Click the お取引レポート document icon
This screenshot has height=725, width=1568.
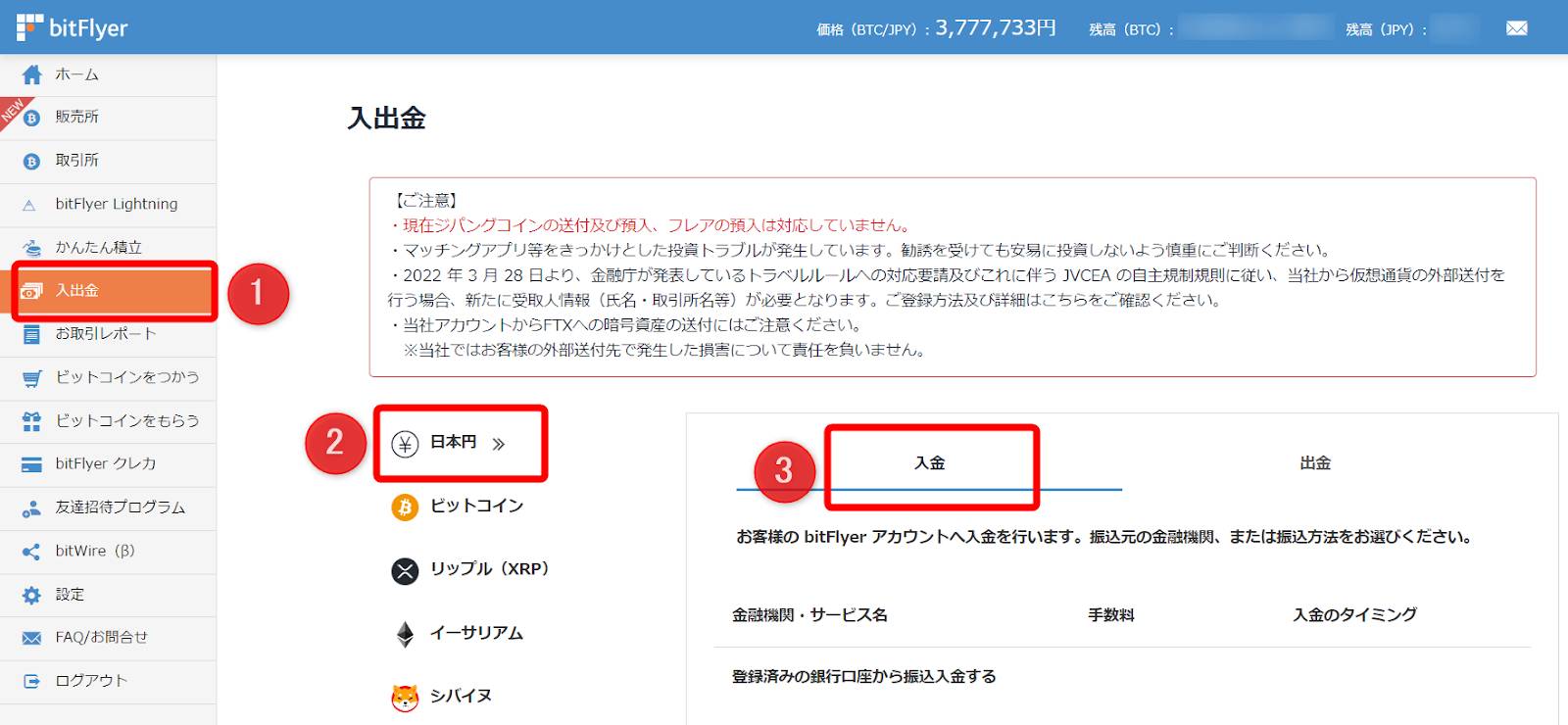pos(32,334)
